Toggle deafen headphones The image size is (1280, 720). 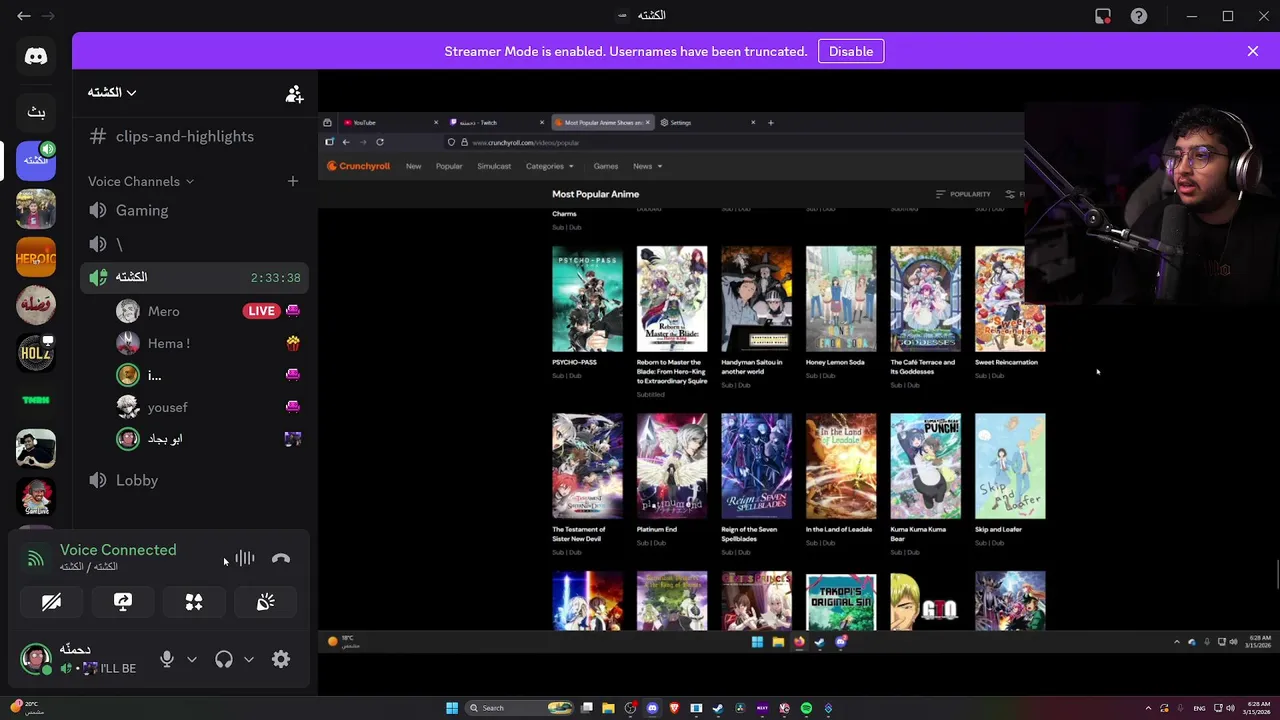224,659
